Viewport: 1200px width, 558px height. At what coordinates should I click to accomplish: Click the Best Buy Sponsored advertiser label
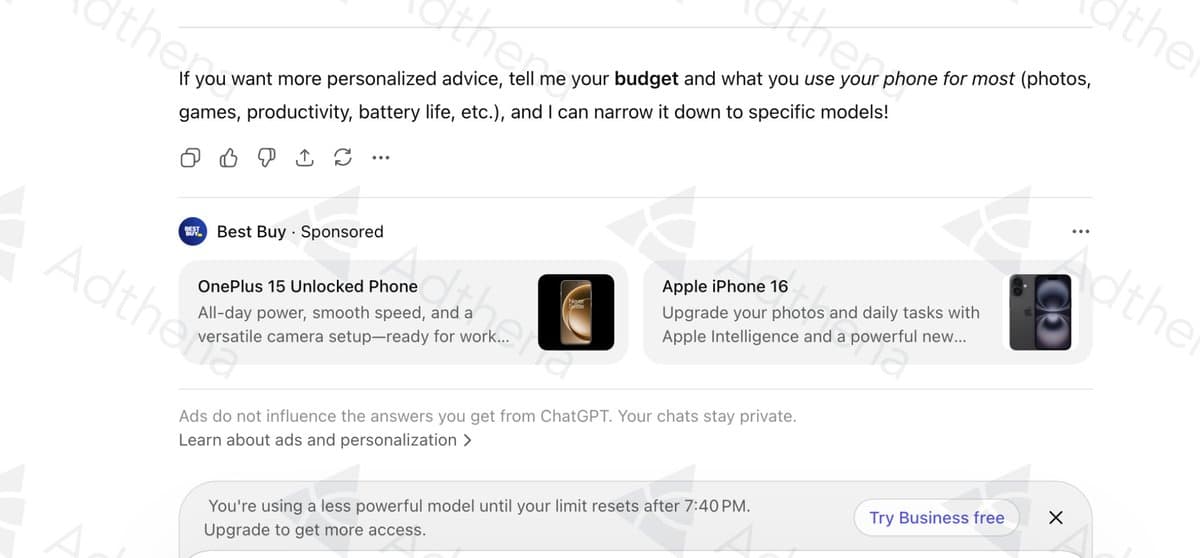[300, 231]
